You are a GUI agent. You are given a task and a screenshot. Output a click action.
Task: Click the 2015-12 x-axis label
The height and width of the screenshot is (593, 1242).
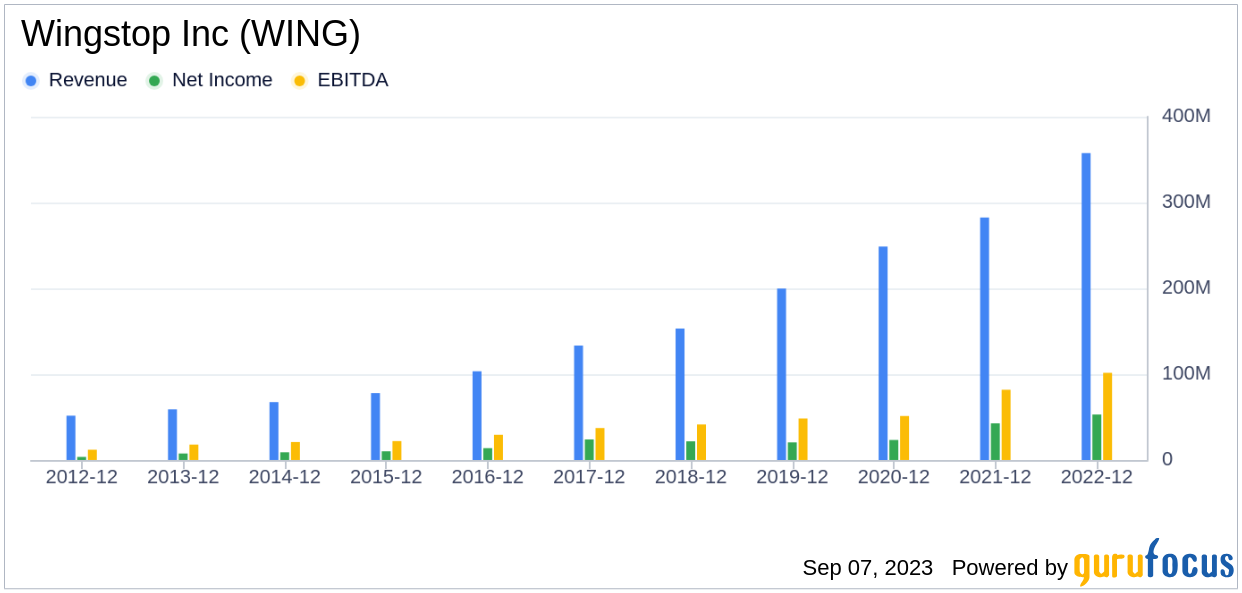(386, 478)
